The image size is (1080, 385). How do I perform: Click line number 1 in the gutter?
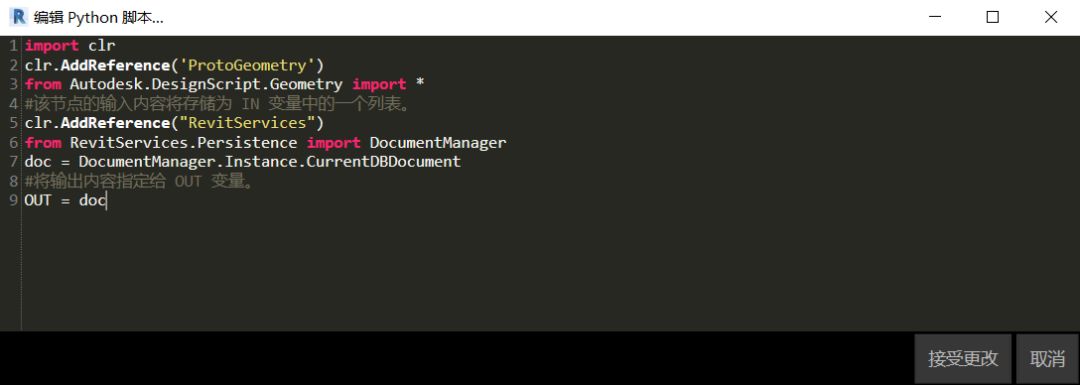pyautogui.click(x=13, y=46)
